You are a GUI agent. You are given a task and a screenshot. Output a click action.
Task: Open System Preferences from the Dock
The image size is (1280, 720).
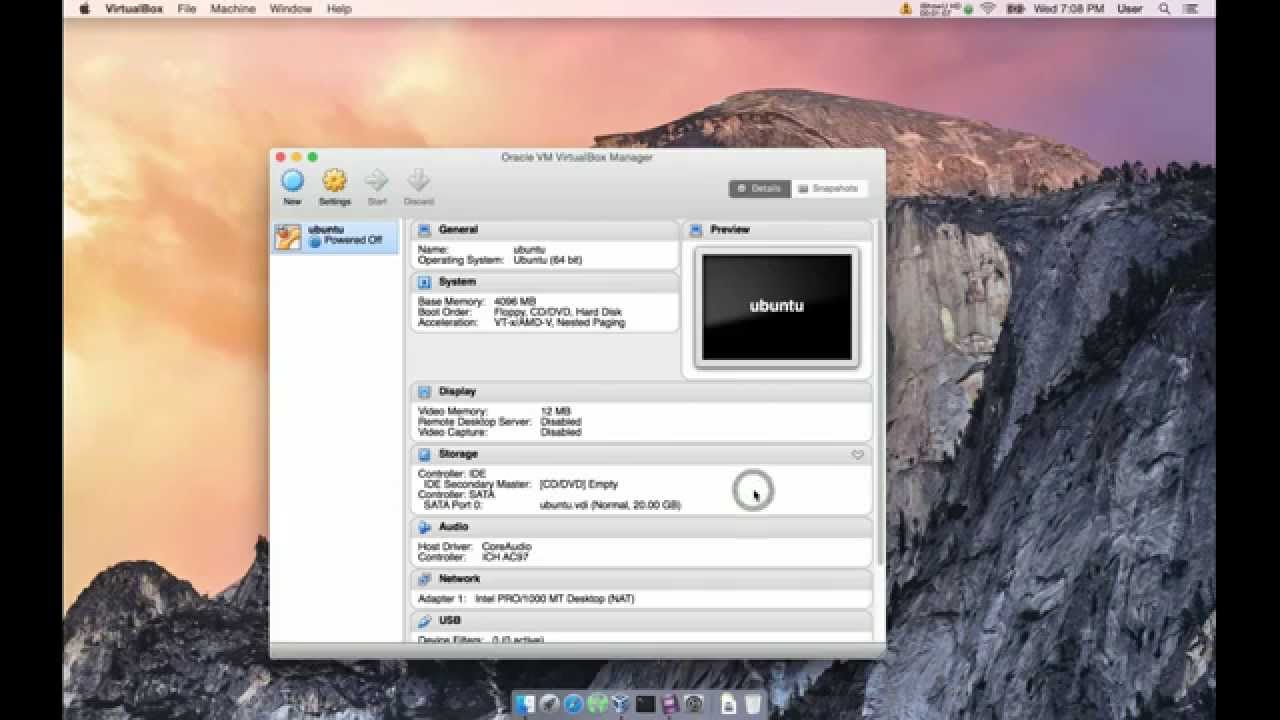point(694,704)
